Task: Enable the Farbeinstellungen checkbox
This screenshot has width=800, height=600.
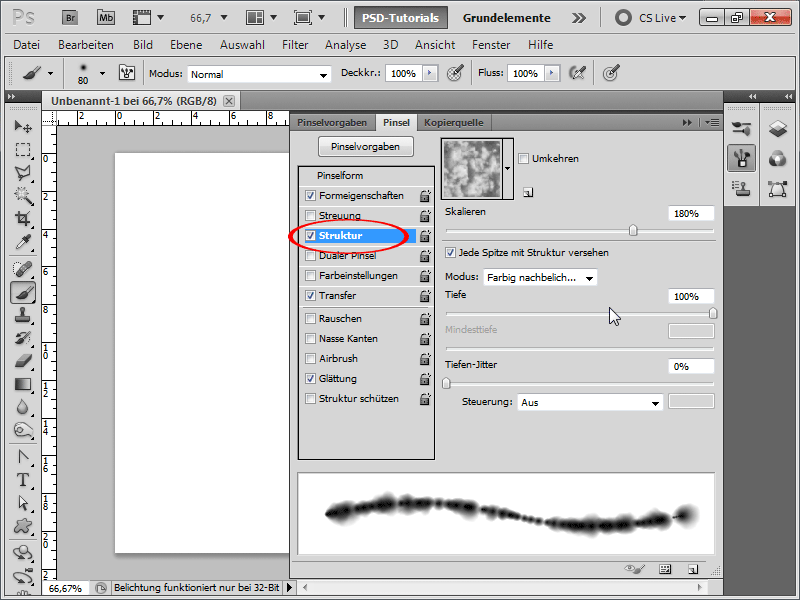Action: point(310,276)
